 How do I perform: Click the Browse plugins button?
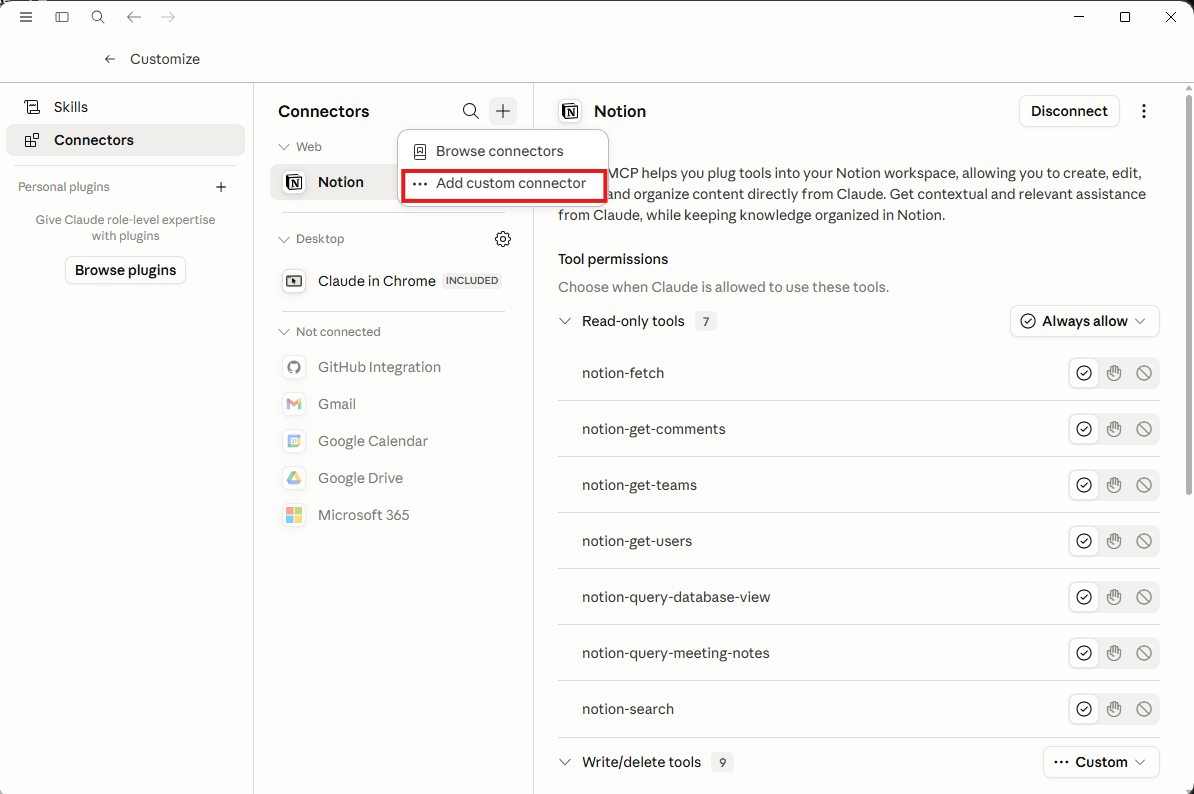click(126, 270)
